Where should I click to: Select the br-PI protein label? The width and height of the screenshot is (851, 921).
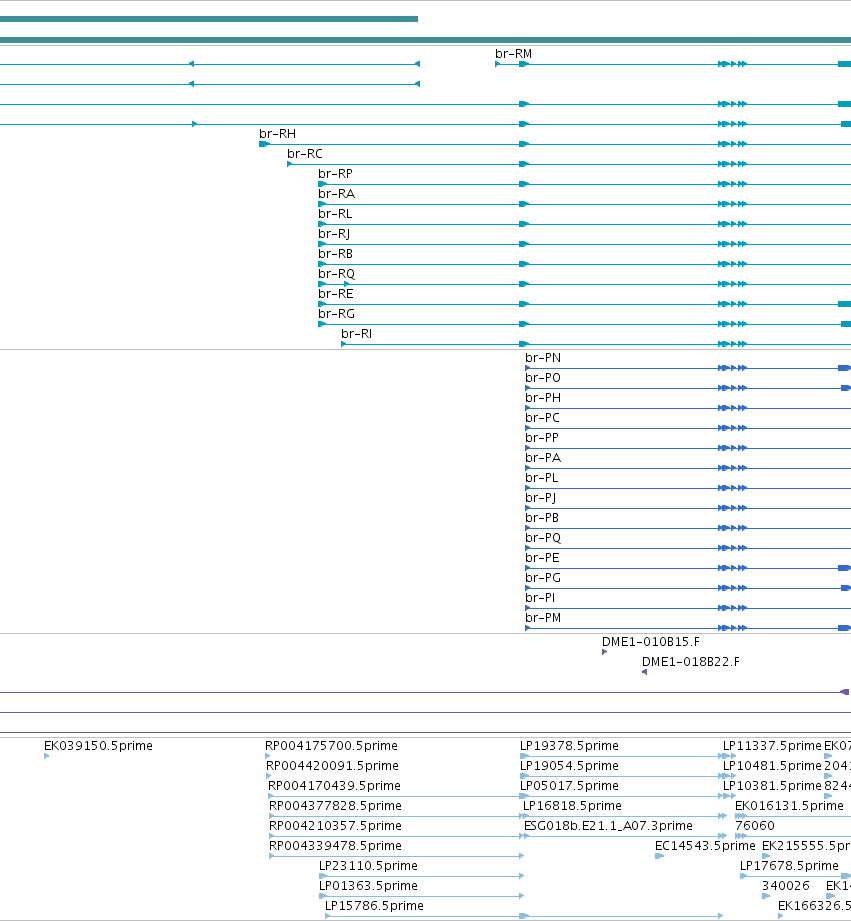540,597
